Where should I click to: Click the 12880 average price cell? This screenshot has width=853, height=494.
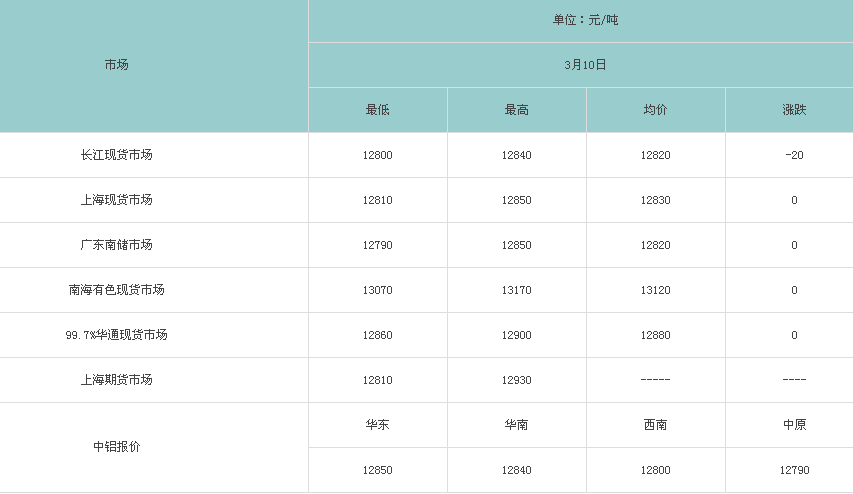click(x=655, y=335)
